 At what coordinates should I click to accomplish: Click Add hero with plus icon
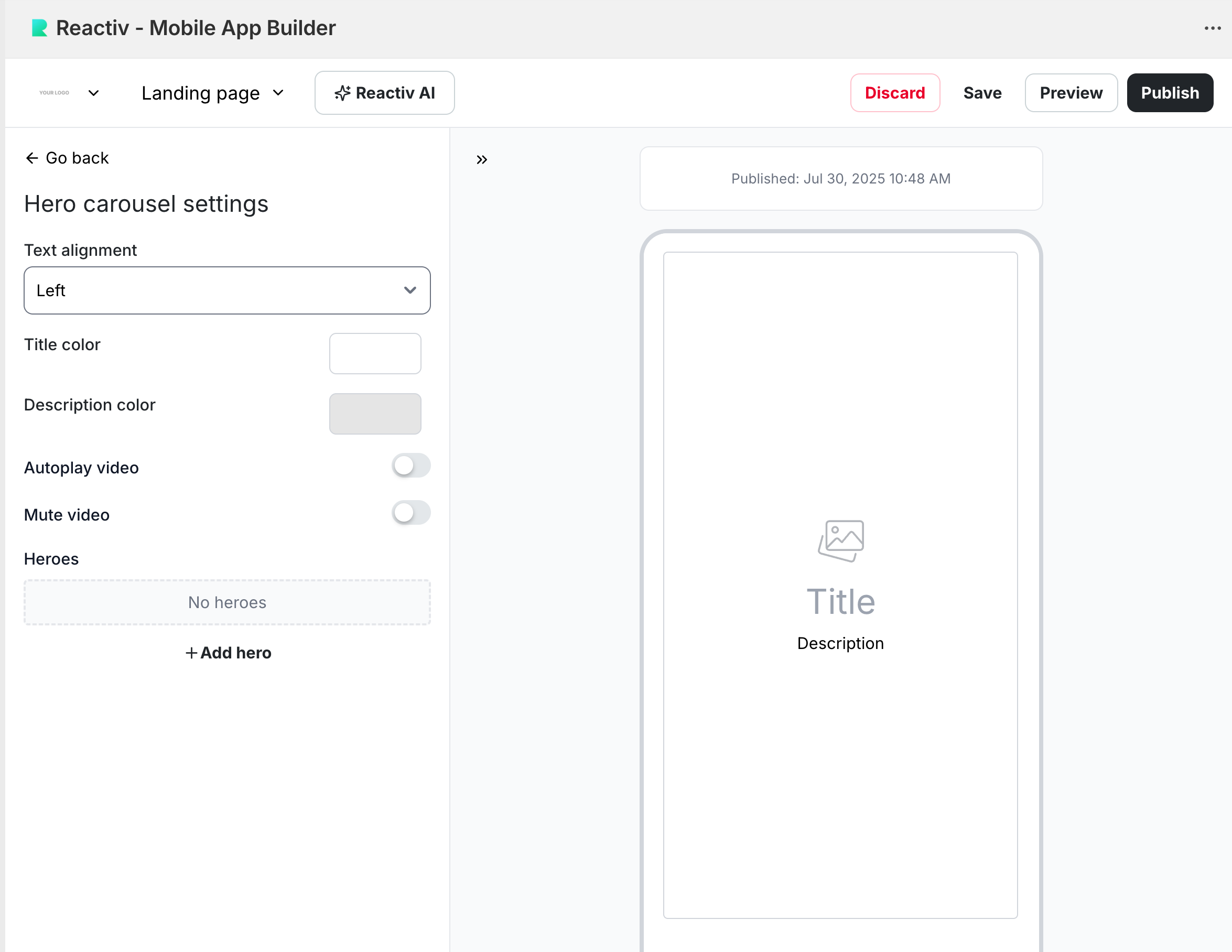228,653
